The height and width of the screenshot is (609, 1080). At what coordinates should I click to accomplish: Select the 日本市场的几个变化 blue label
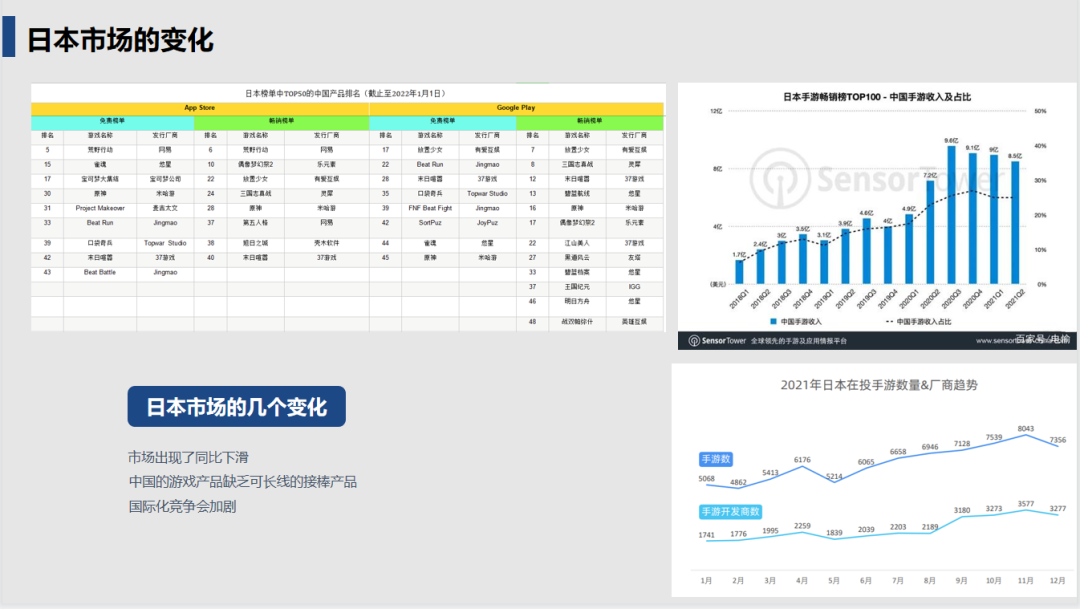click(x=236, y=406)
